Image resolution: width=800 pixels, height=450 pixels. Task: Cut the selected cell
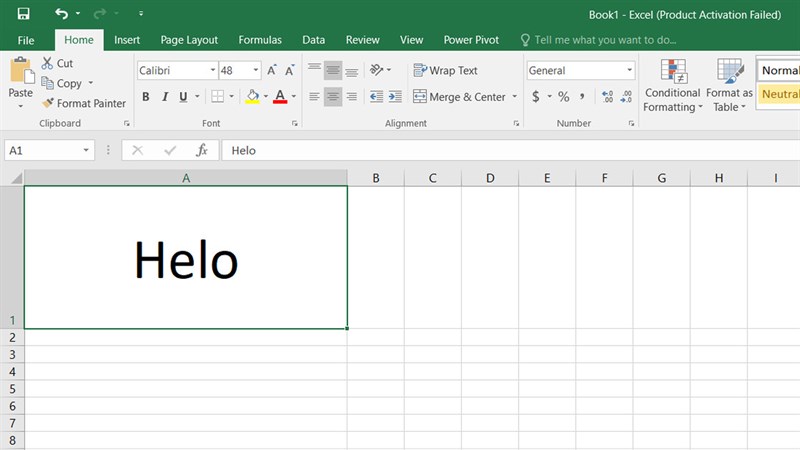pyautogui.click(x=57, y=63)
